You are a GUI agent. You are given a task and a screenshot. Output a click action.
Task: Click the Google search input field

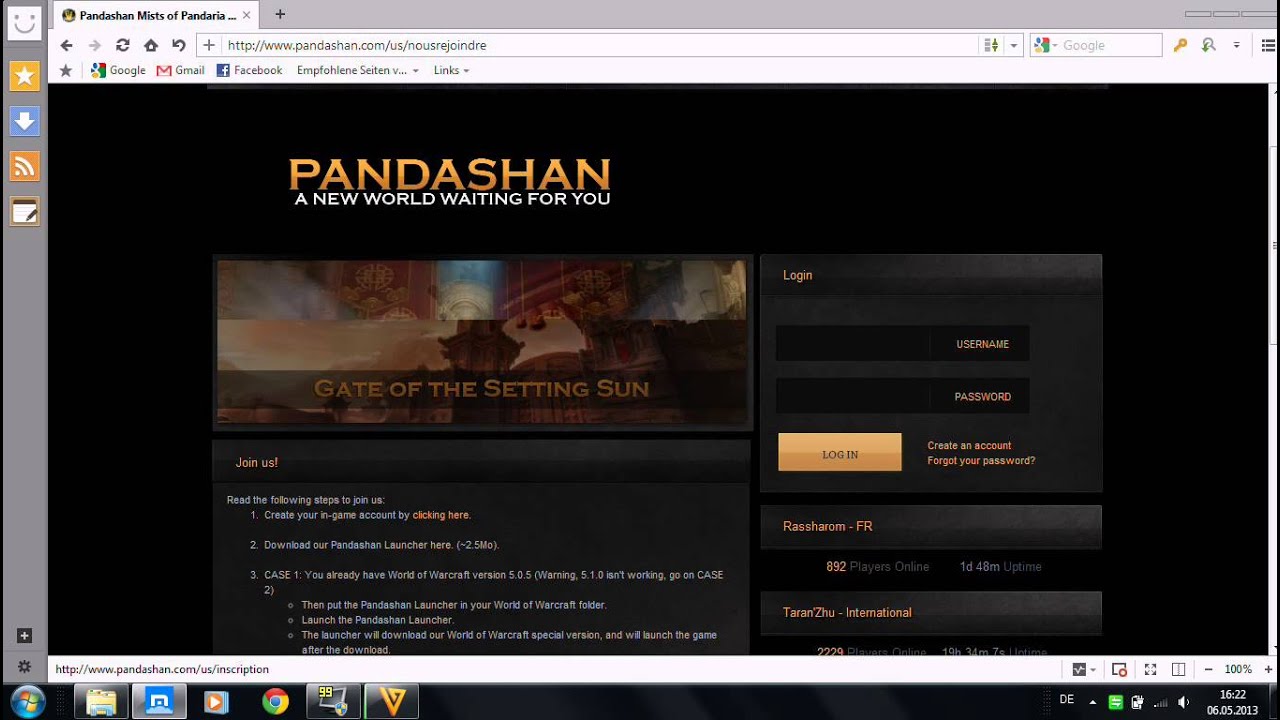coord(1110,45)
